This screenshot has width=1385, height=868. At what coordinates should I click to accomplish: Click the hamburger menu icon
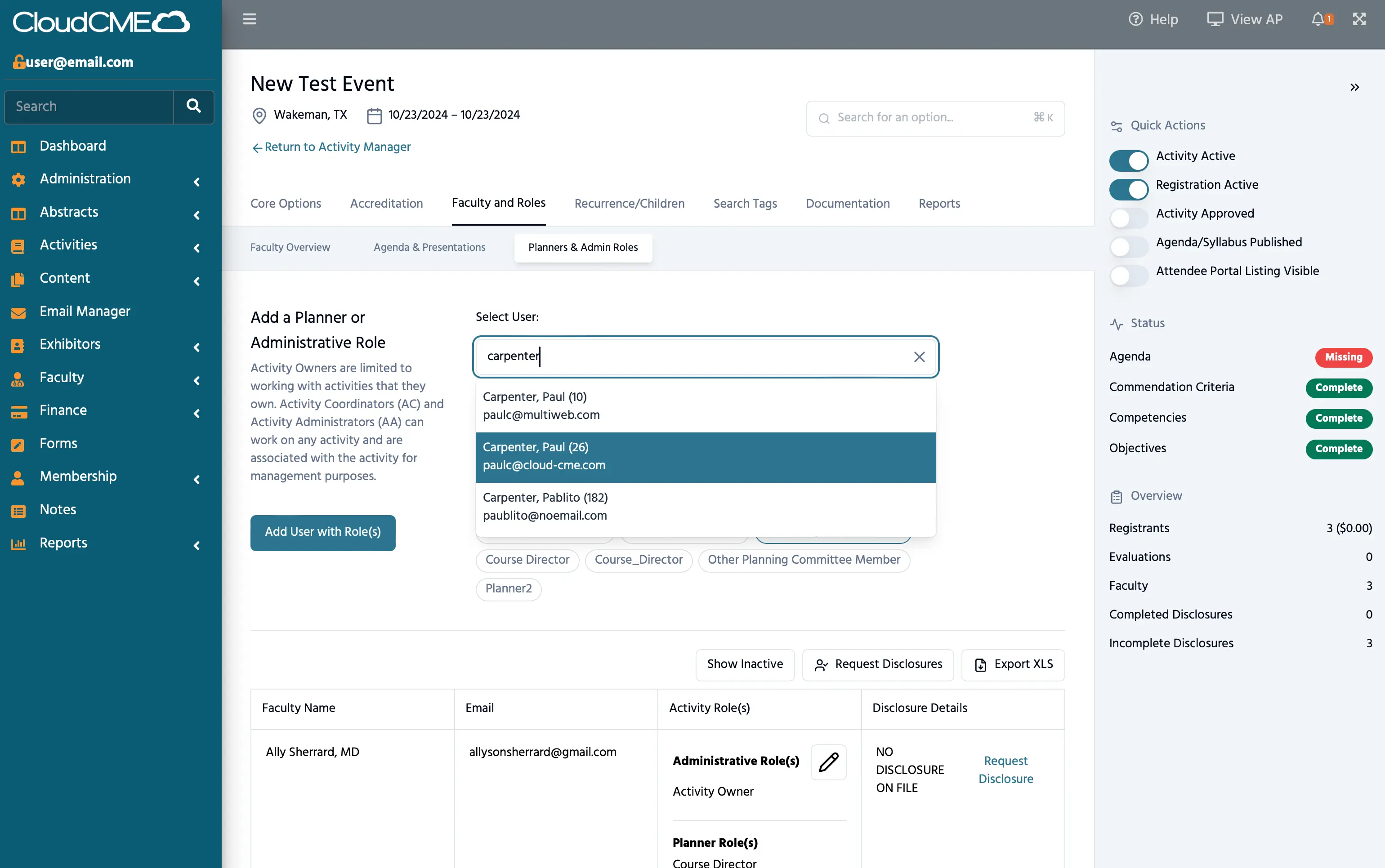tap(249, 19)
